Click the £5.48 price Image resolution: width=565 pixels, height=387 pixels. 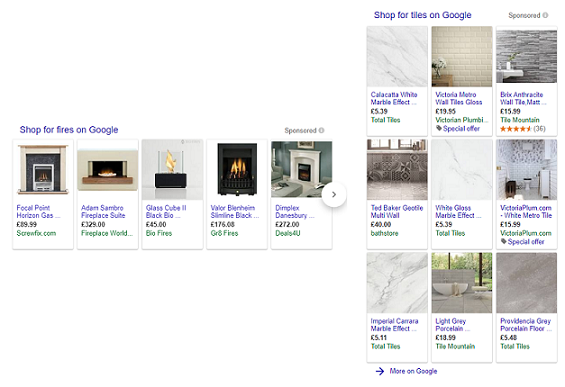click(508, 338)
